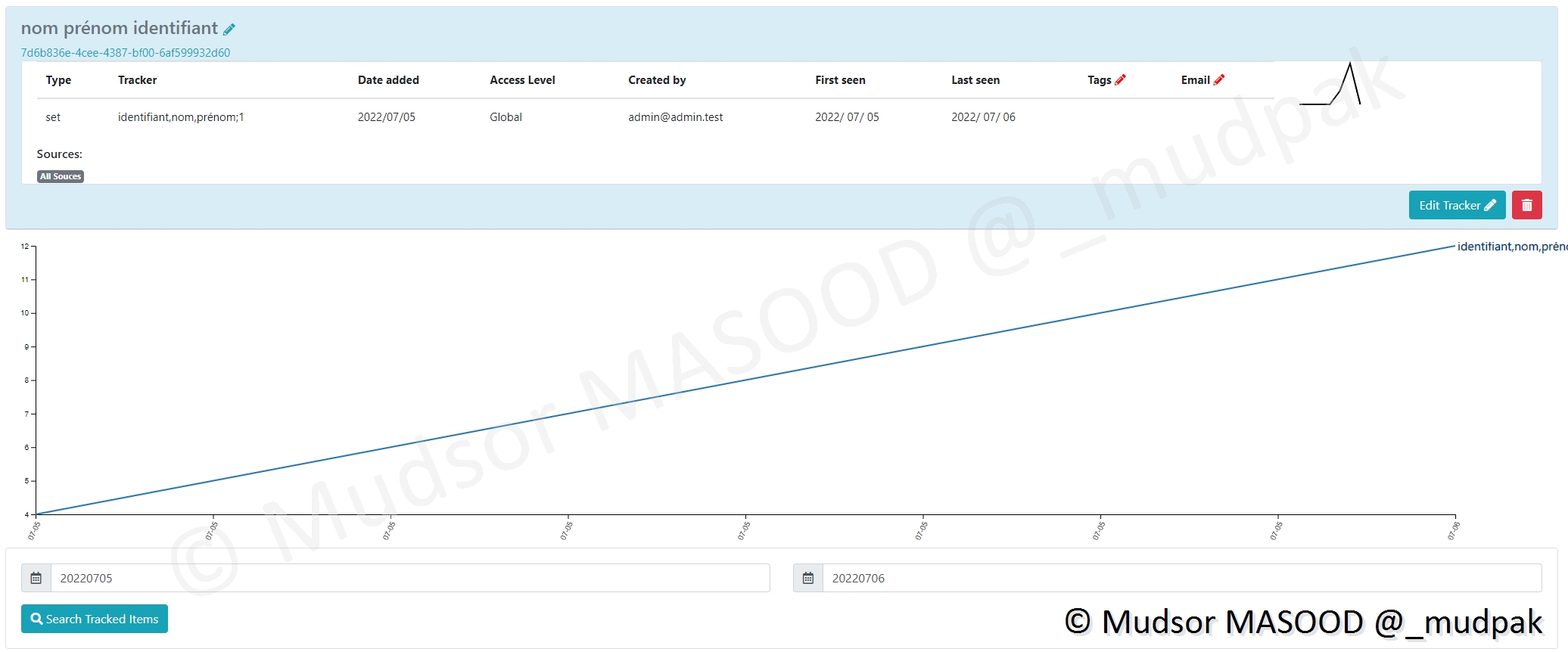Click the Search Tracked Items button
Viewport: 1568px width, 652px height.
(x=95, y=619)
